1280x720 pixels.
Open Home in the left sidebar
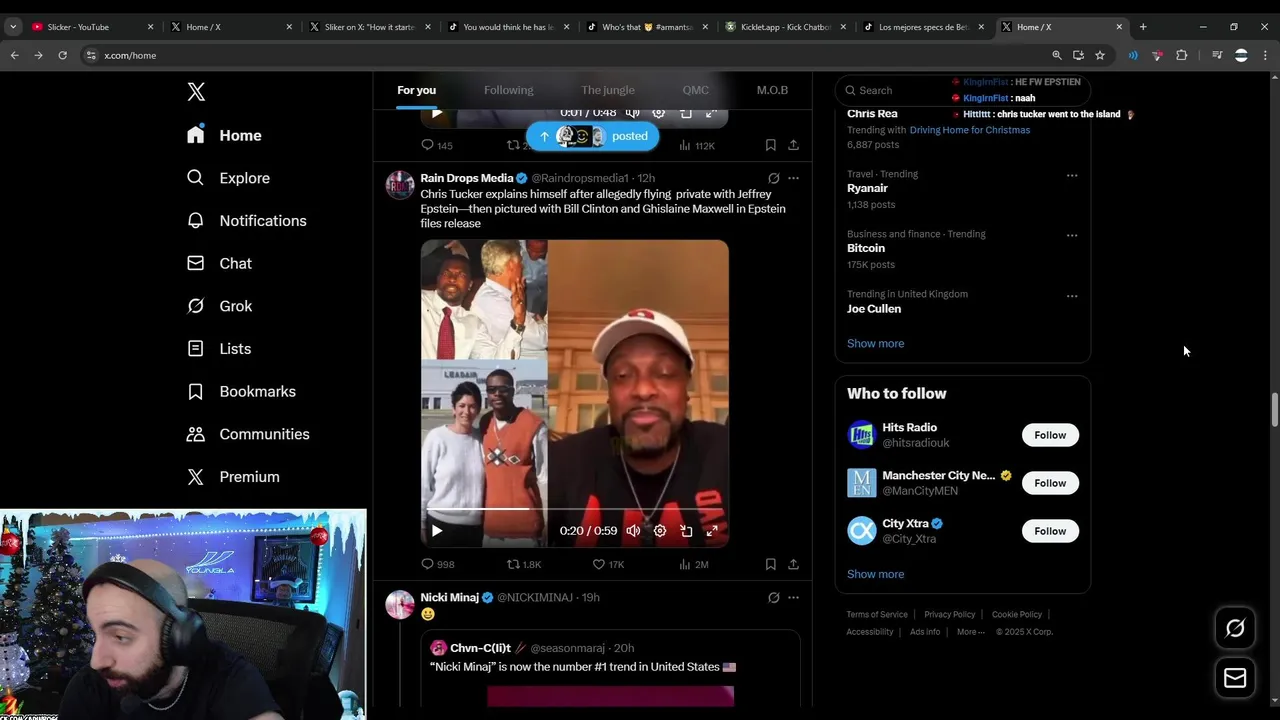pos(225,135)
